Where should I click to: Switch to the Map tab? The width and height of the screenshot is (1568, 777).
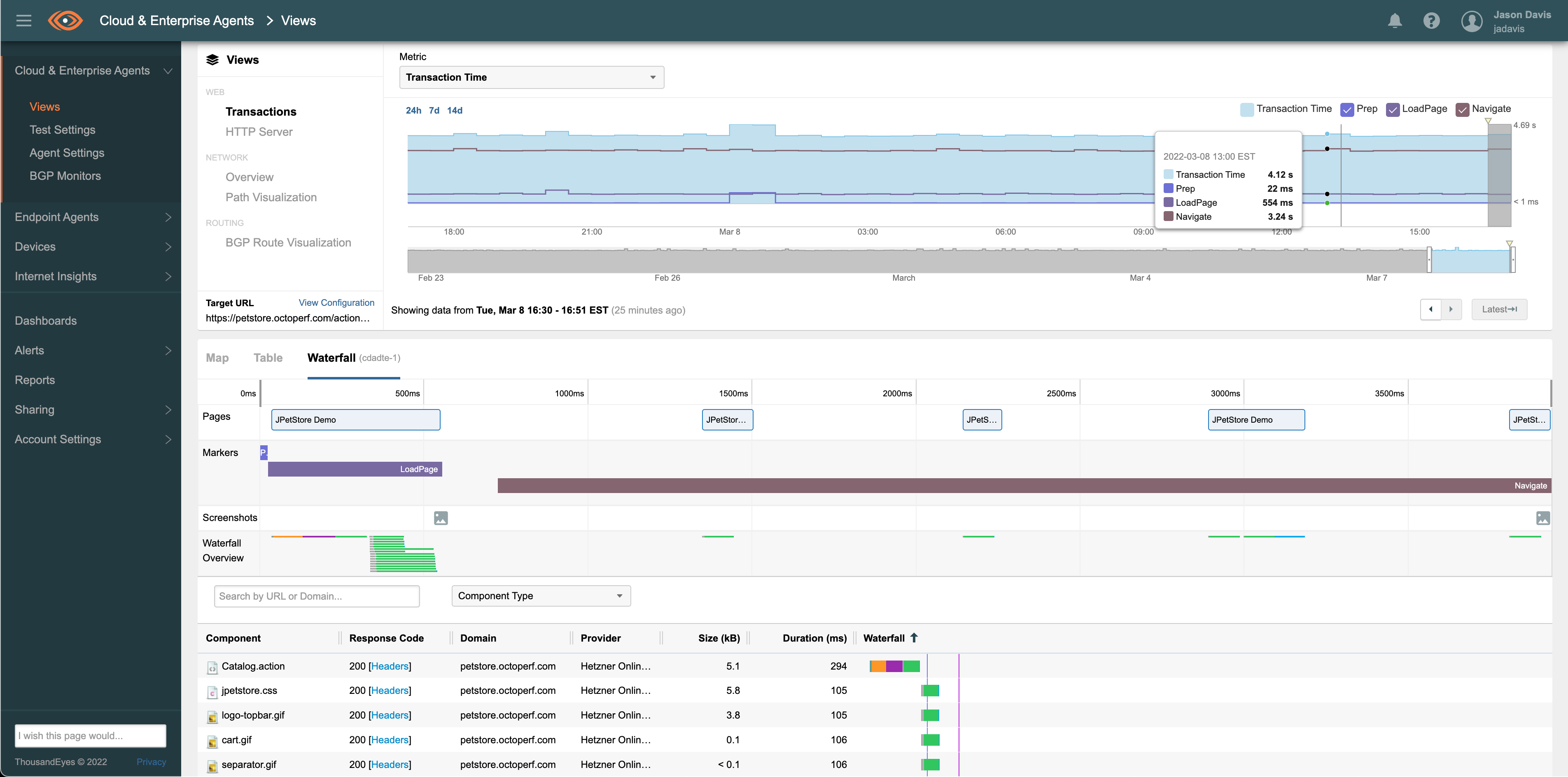(x=217, y=358)
